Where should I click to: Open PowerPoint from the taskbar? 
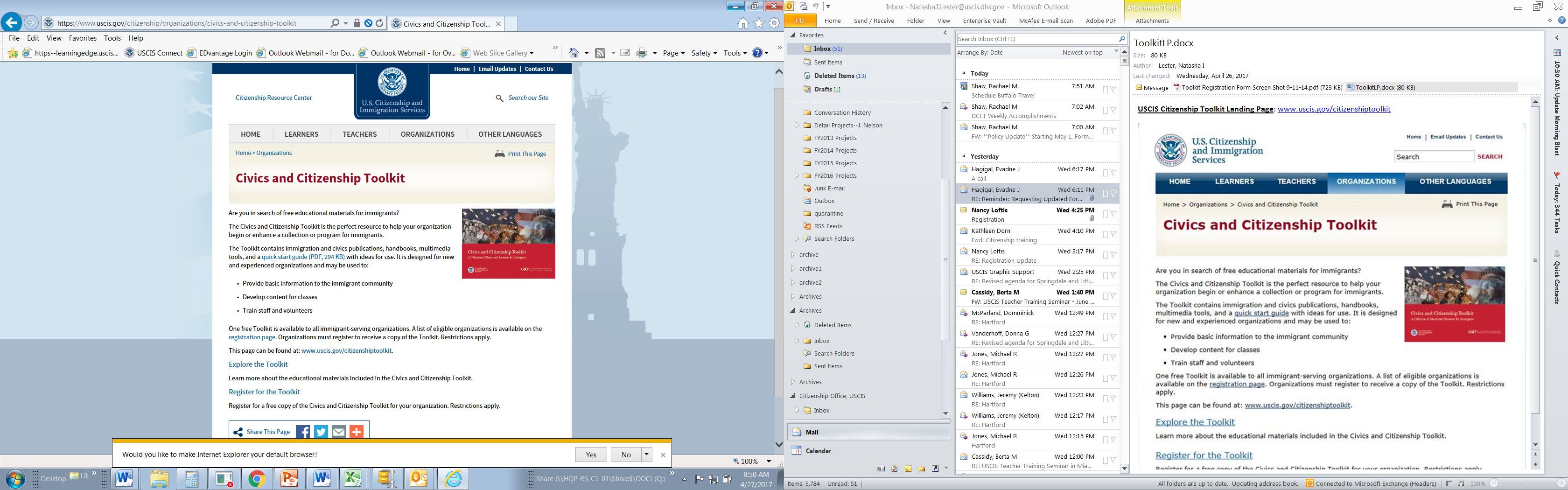[x=289, y=479]
